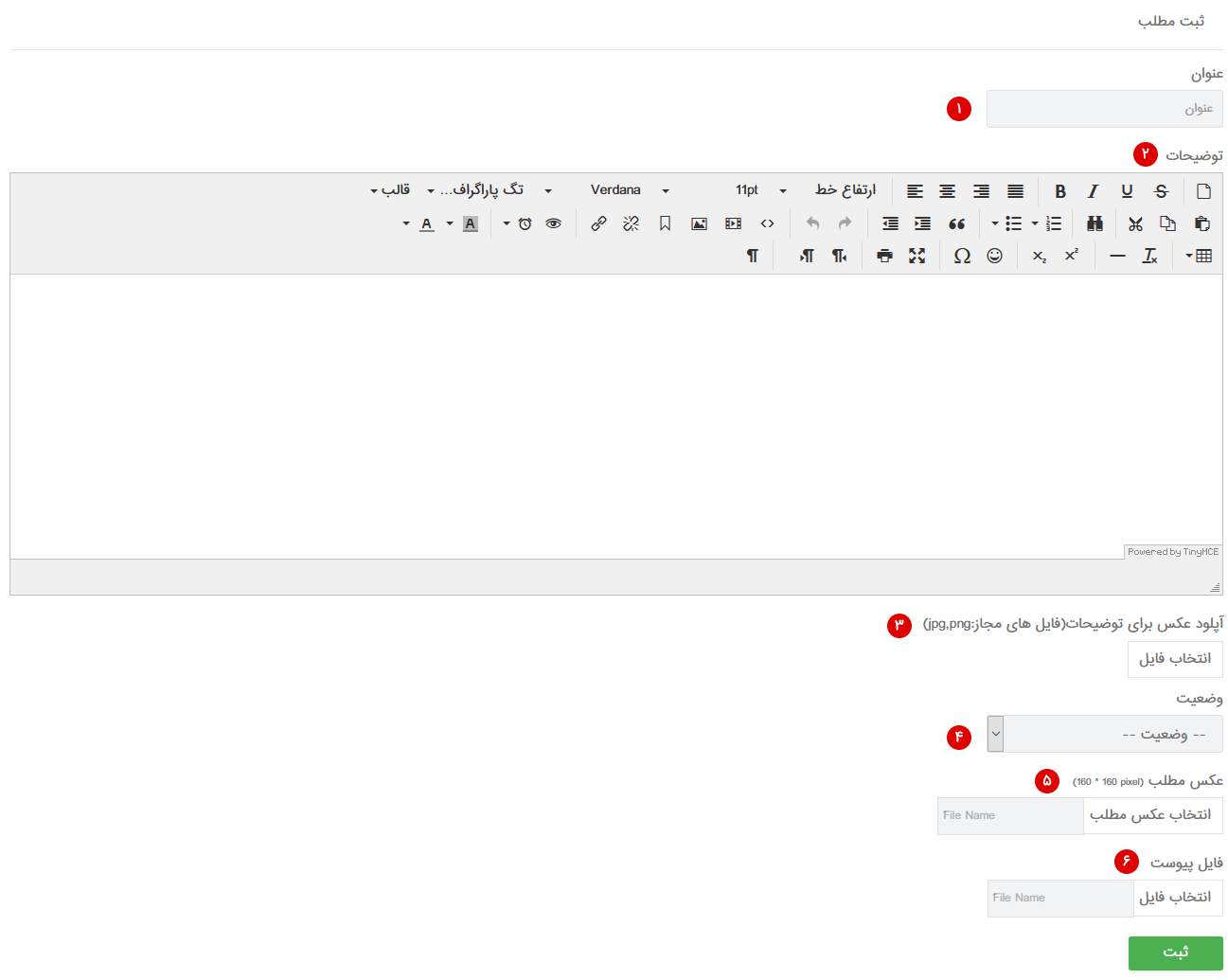The width and height of the screenshot is (1228, 980).
Task: Insert a bullet list
Action: (1013, 223)
